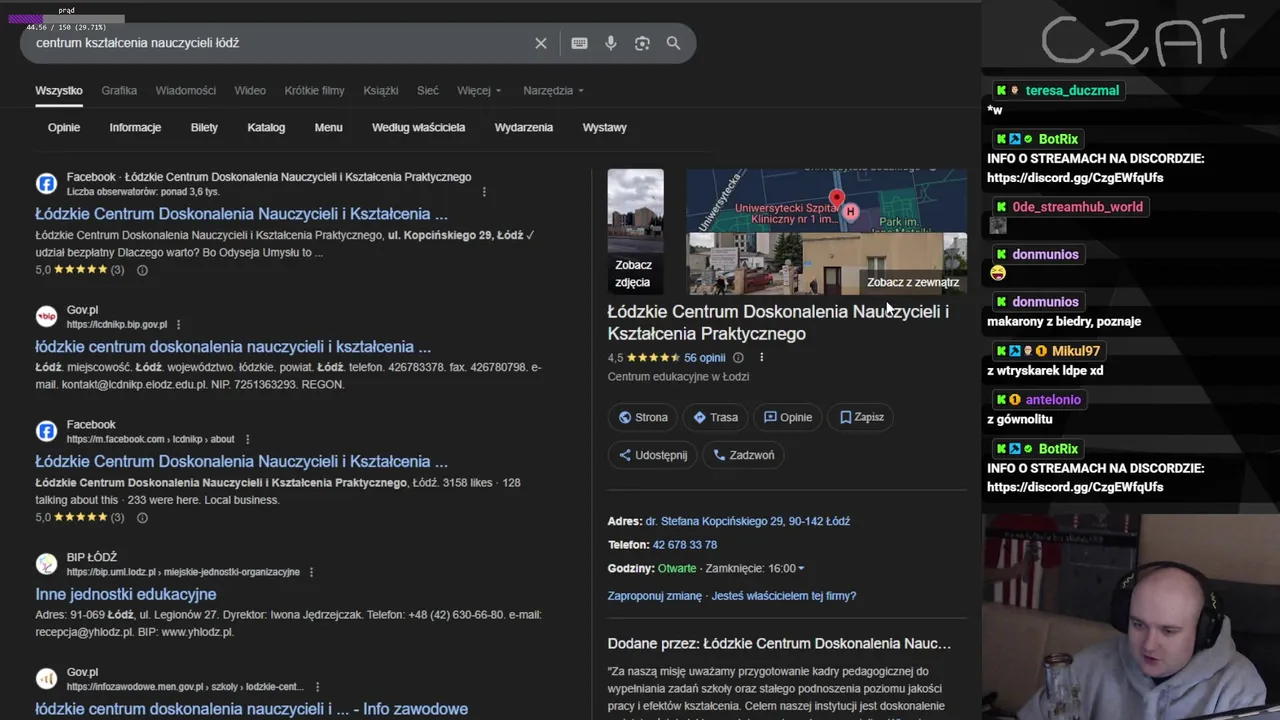Viewport: 1280px width, 720px height.
Task: Open Więcej dropdown in search tabs
Action: (479, 90)
